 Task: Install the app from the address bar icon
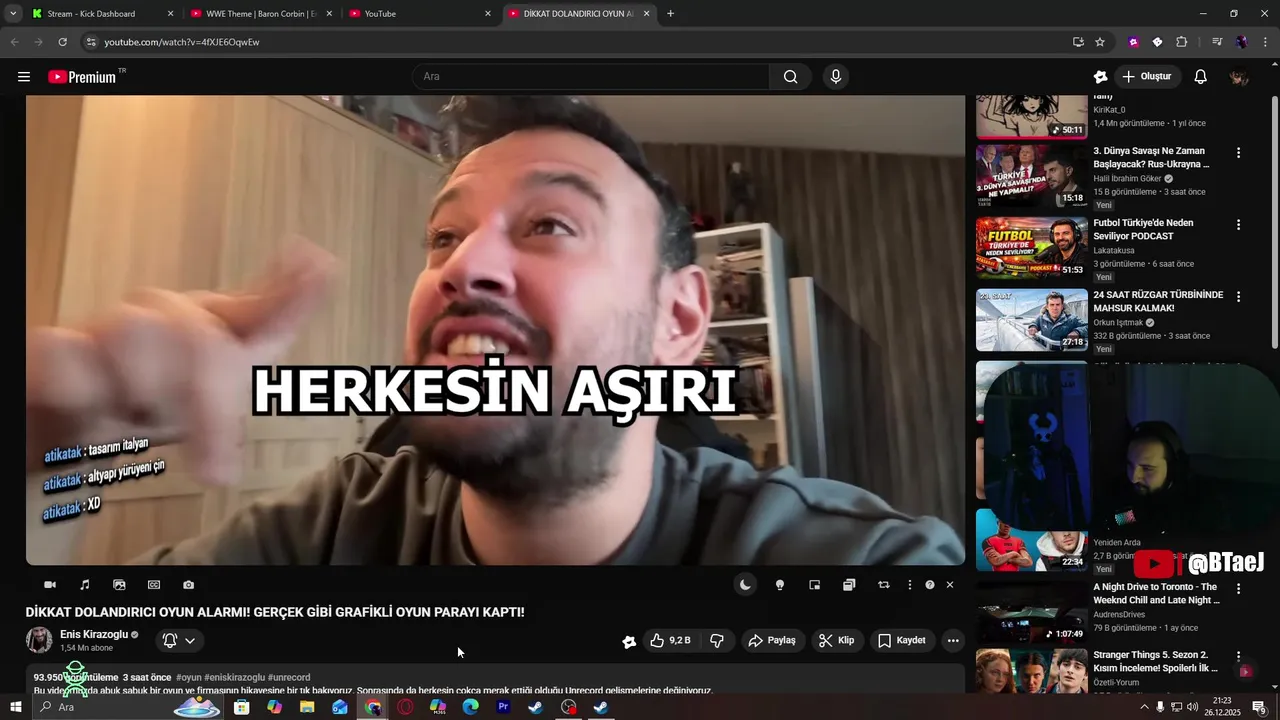click(x=1078, y=42)
